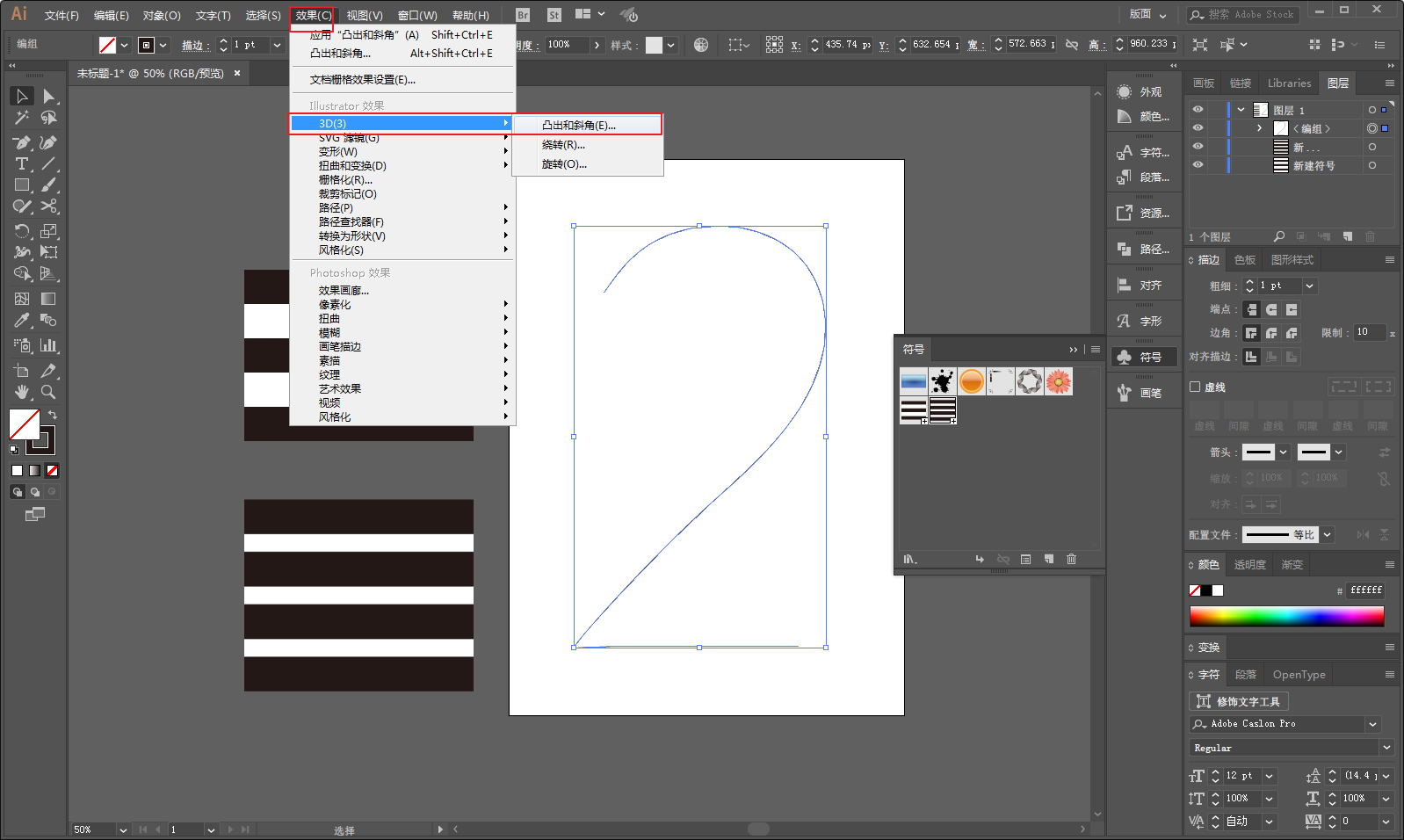Select the Free Transform tool
The height and width of the screenshot is (840, 1404).
tap(49, 252)
